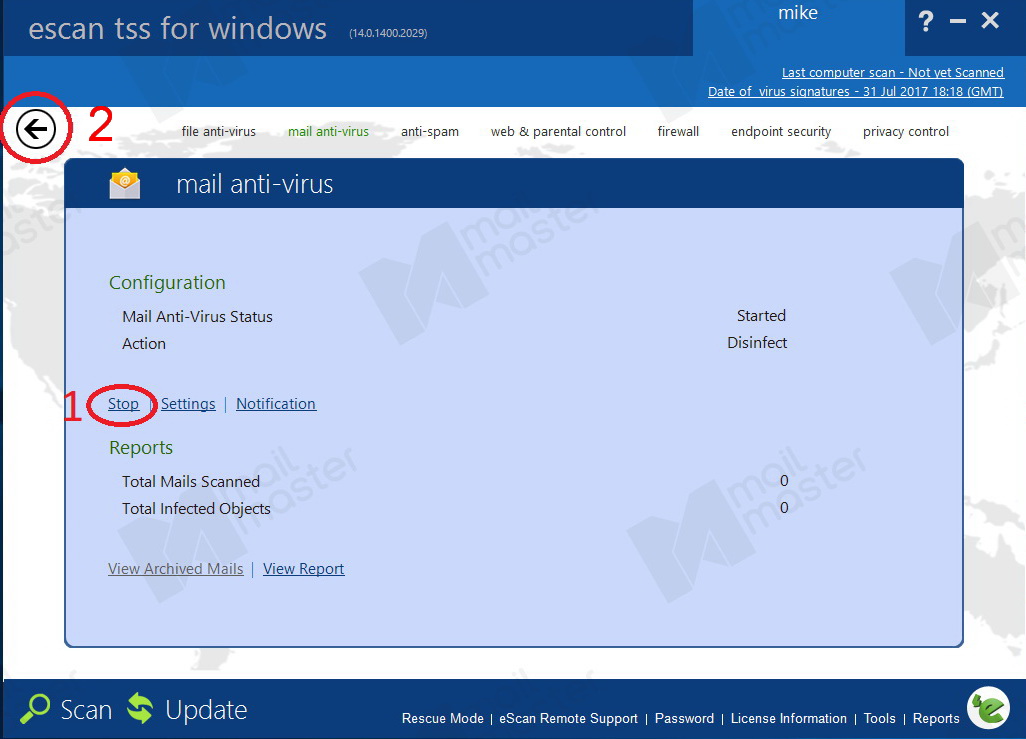Click Last computer scan status link
The image size is (1026, 739).
coord(893,73)
